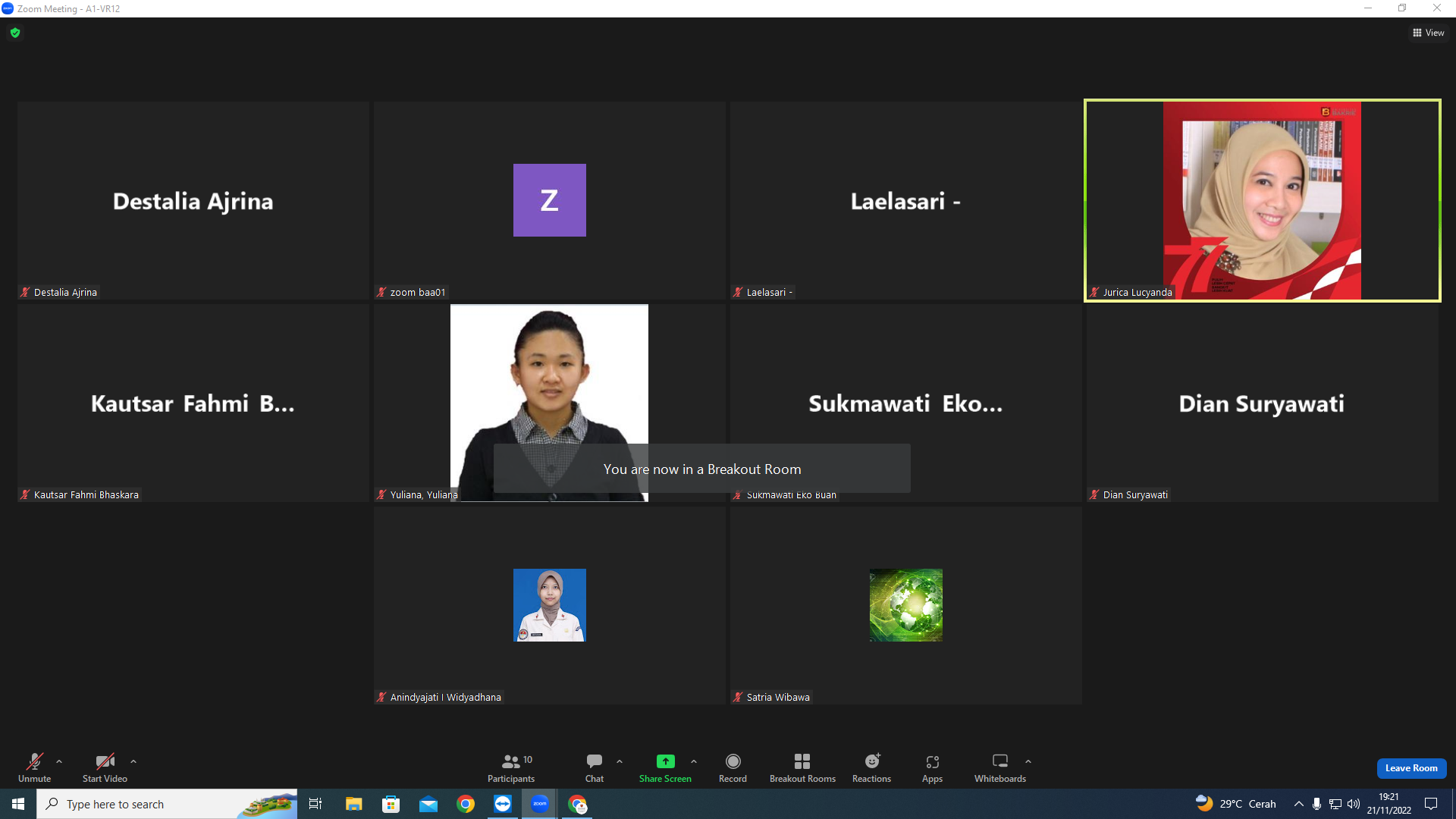This screenshot has height=819, width=1456.
Task: Open Whiteboards
Action: coord(1000,767)
